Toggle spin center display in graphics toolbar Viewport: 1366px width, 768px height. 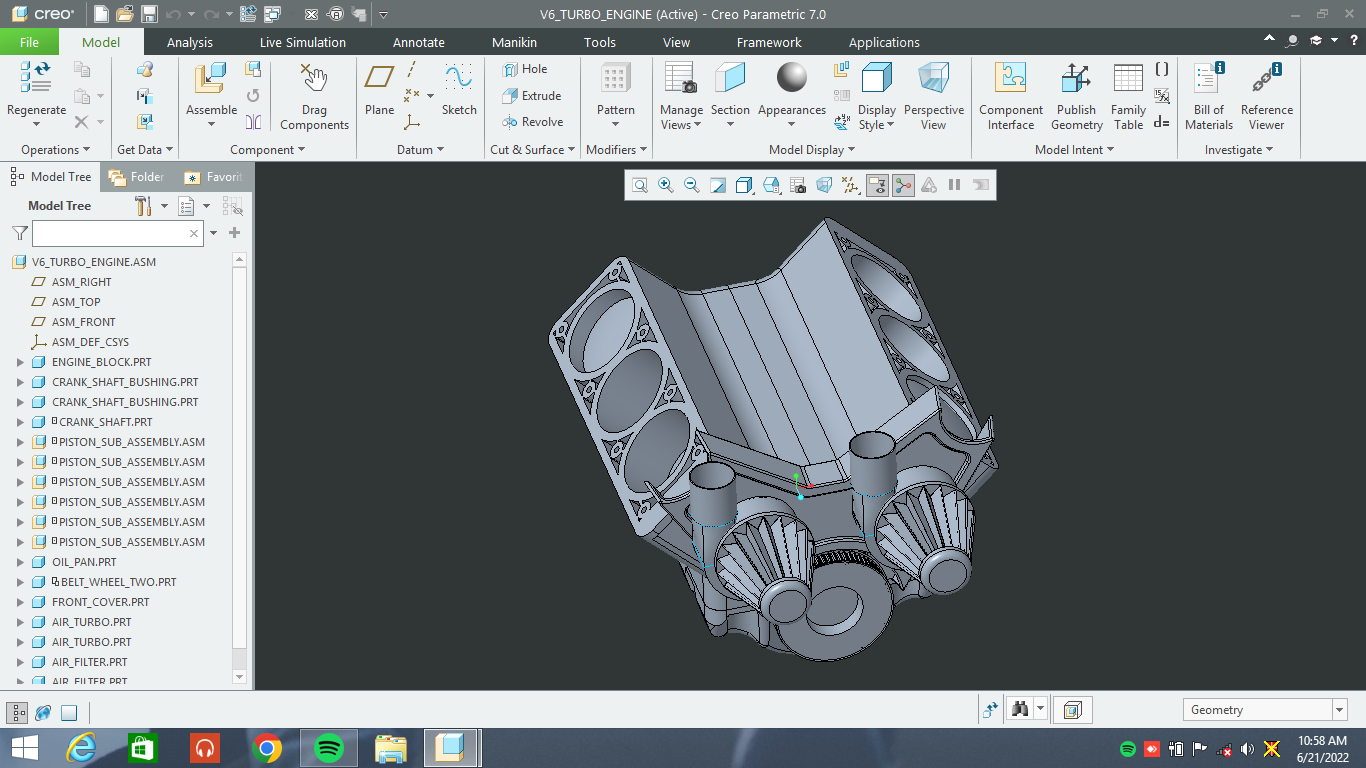coord(903,185)
